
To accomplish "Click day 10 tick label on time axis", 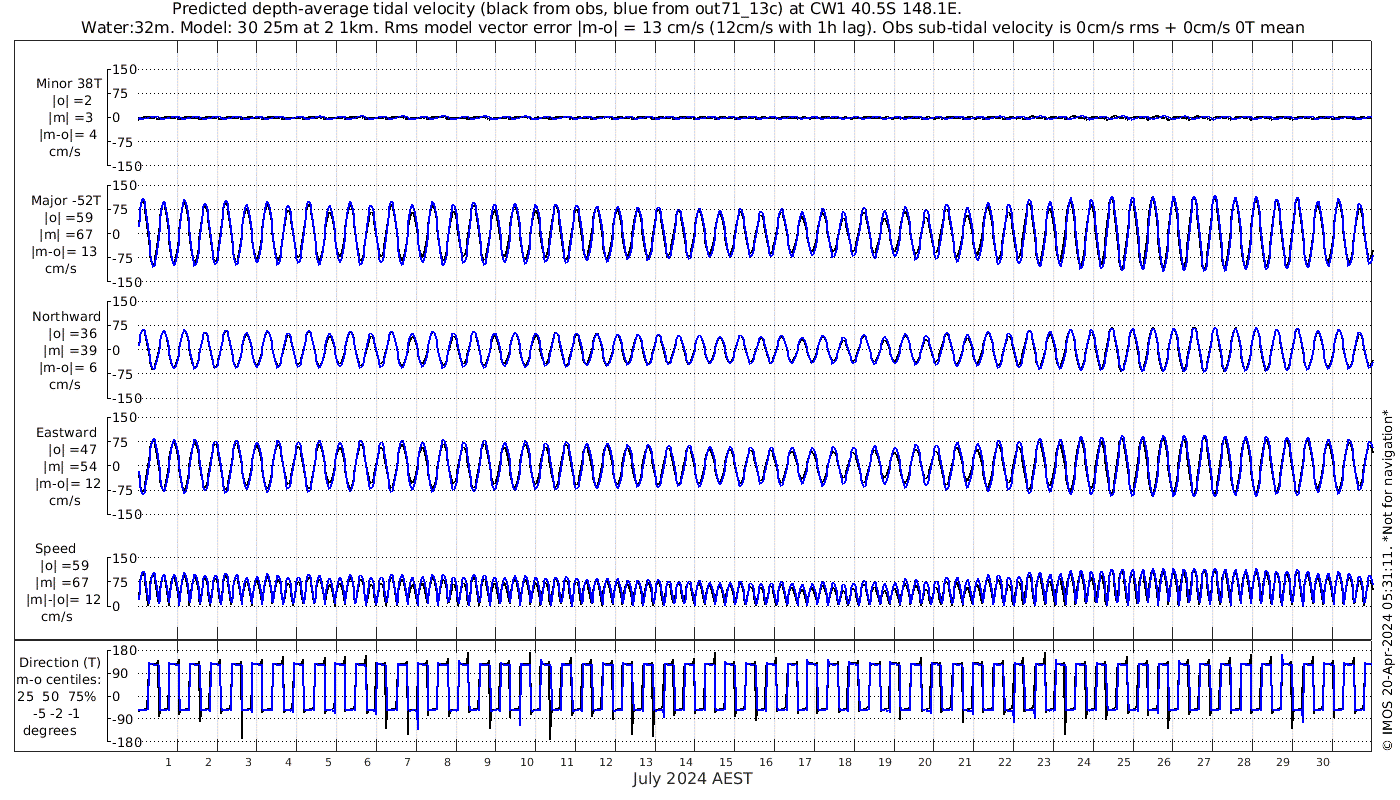I will coord(527,763).
